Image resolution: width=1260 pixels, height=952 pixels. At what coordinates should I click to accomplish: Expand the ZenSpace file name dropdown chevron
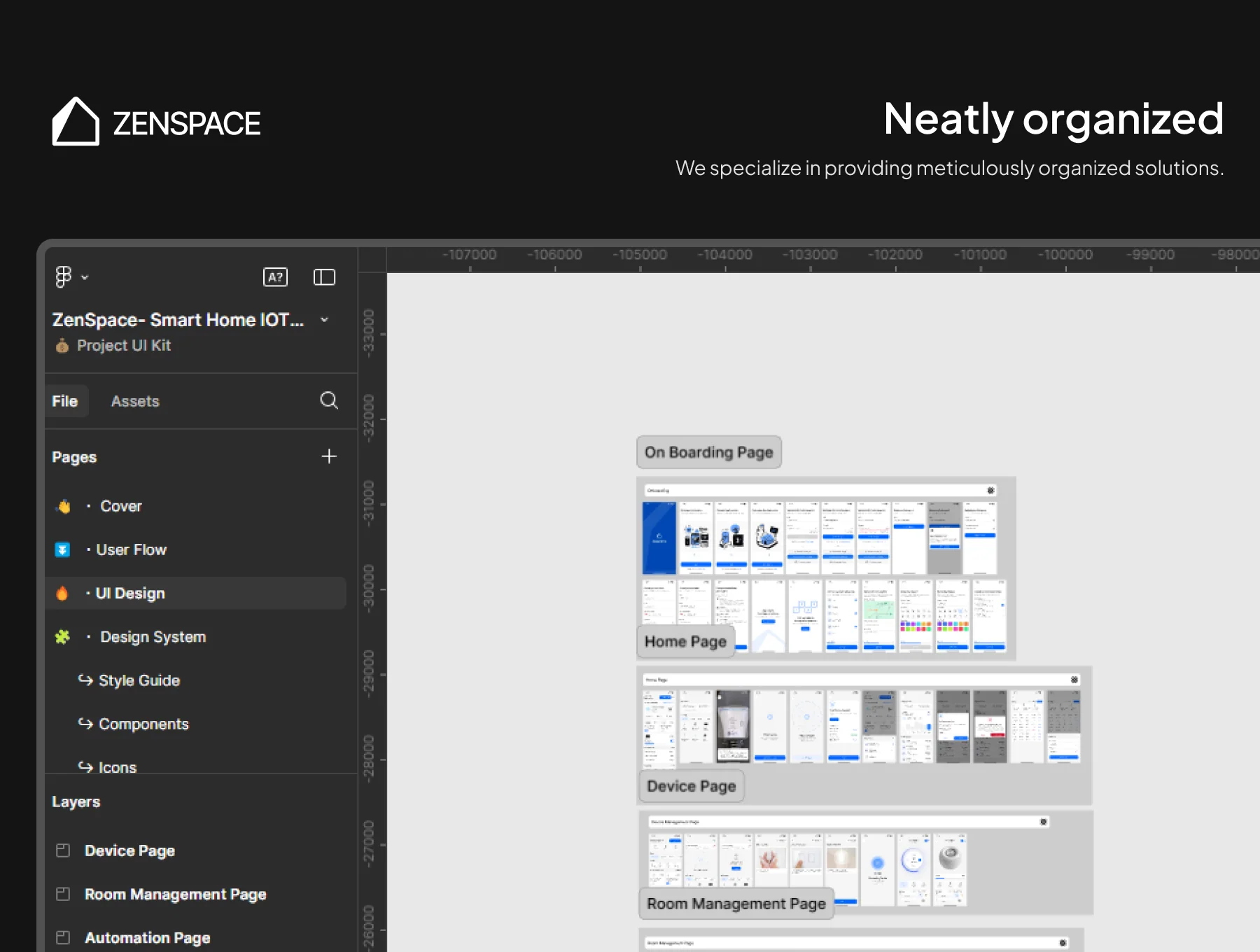click(324, 320)
